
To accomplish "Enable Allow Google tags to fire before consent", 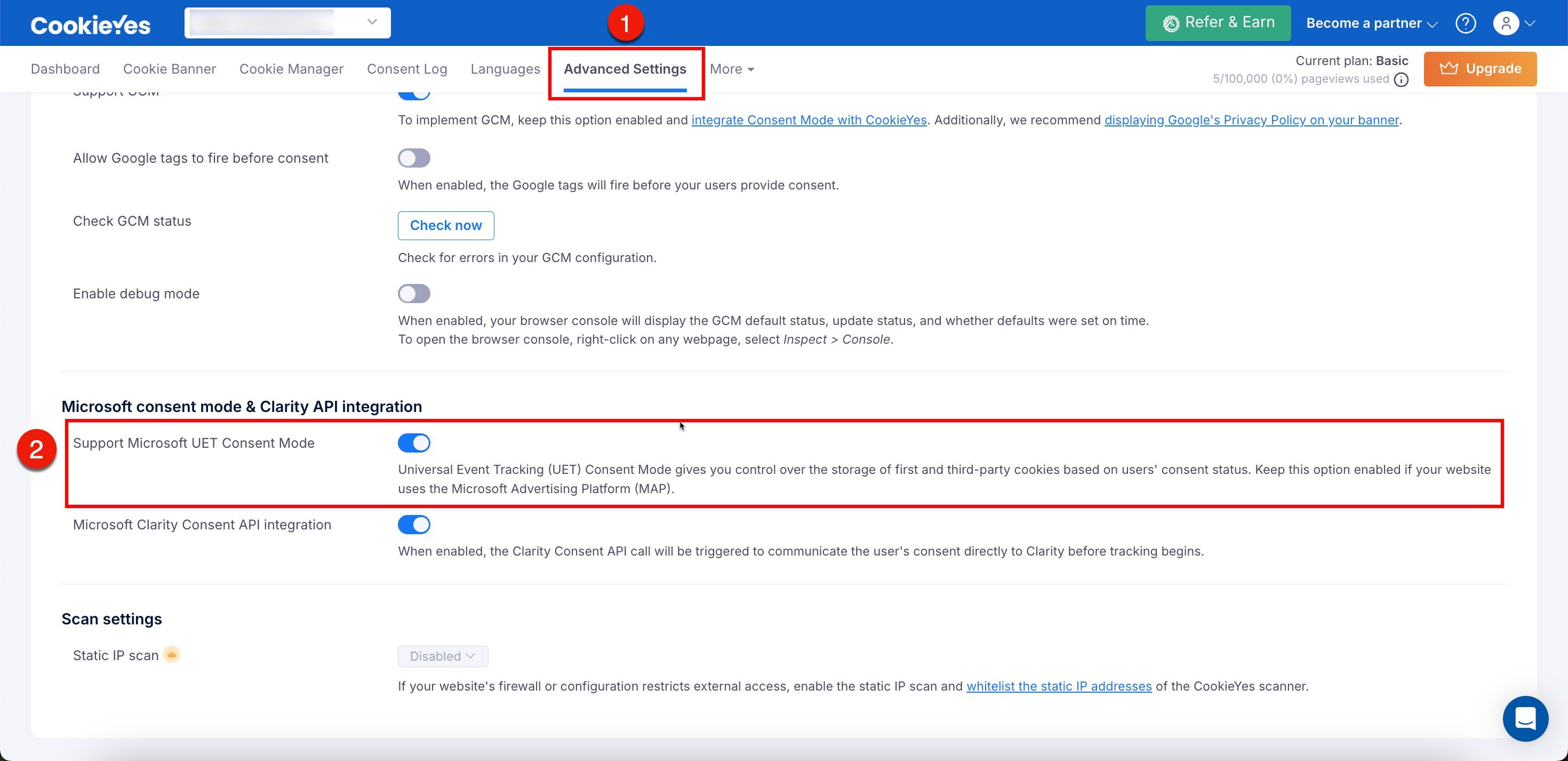I will (x=414, y=158).
